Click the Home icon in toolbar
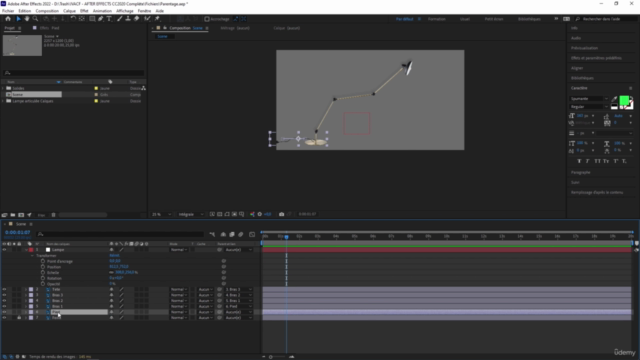The image size is (640, 360). 8,19
